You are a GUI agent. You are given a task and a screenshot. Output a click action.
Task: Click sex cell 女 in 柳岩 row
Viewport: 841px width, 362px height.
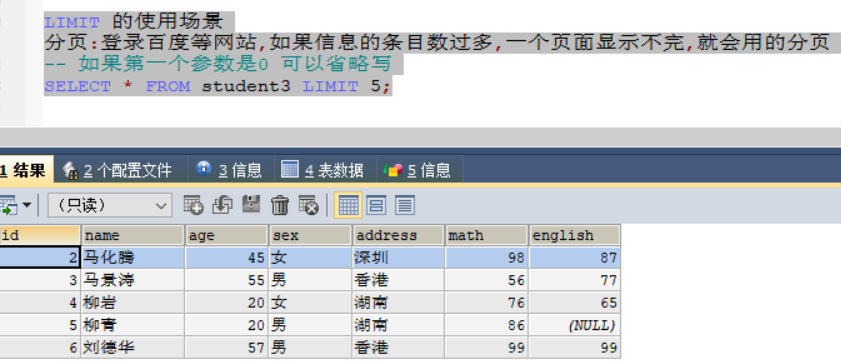[x=311, y=303]
